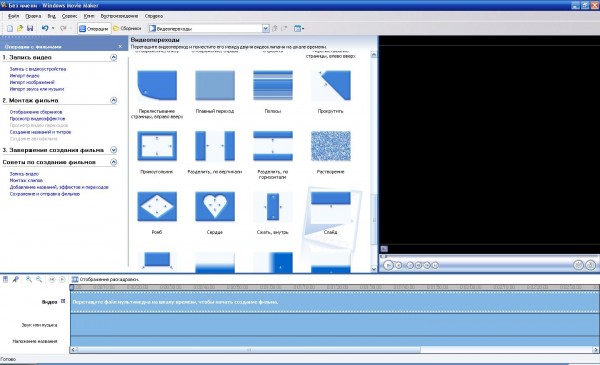Viewport: 600px width, 365px height.
Task: Select the page-curl Перелистывание страницы transition thumbnail
Action: [x=157, y=85]
